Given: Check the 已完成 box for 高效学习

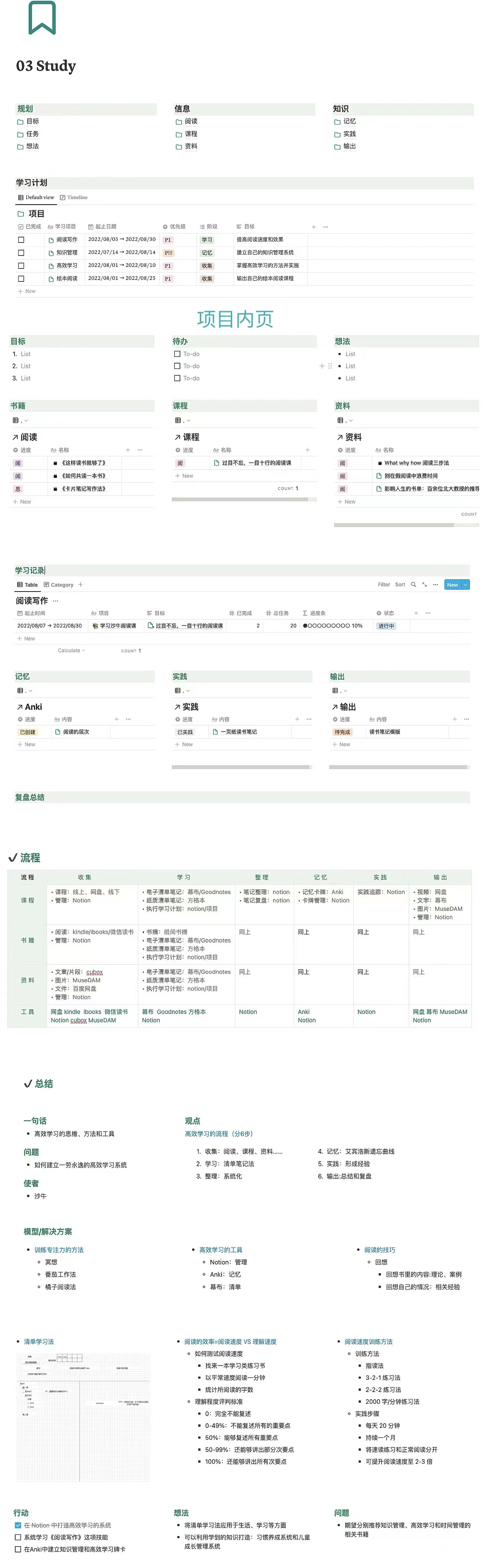Looking at the screenshot, I should (21, 265).
